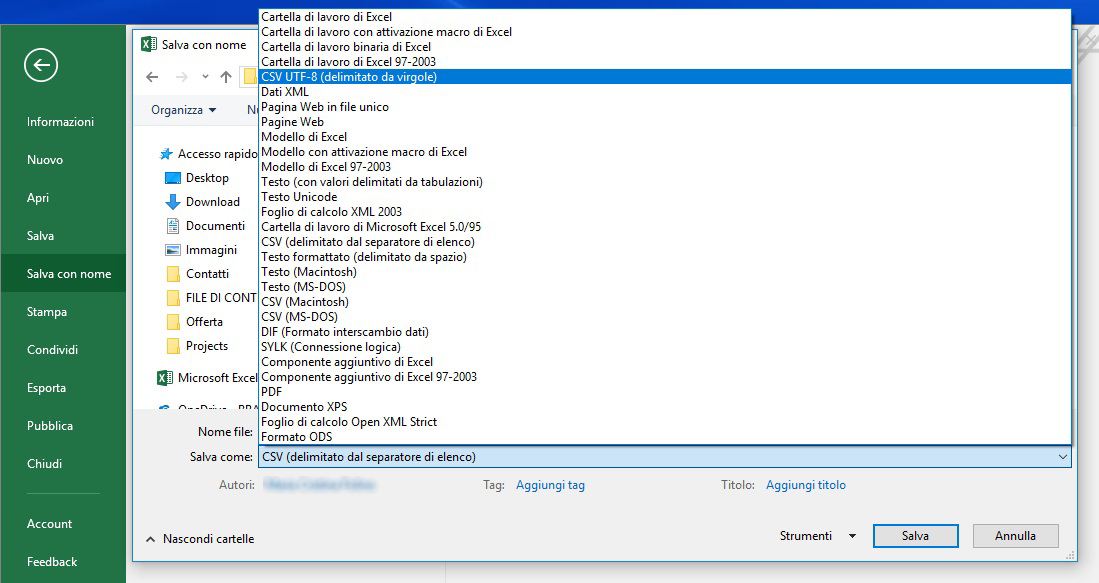Select Immagini folder in the sidebar
The image size is (1099, 583).
point(210,250)
